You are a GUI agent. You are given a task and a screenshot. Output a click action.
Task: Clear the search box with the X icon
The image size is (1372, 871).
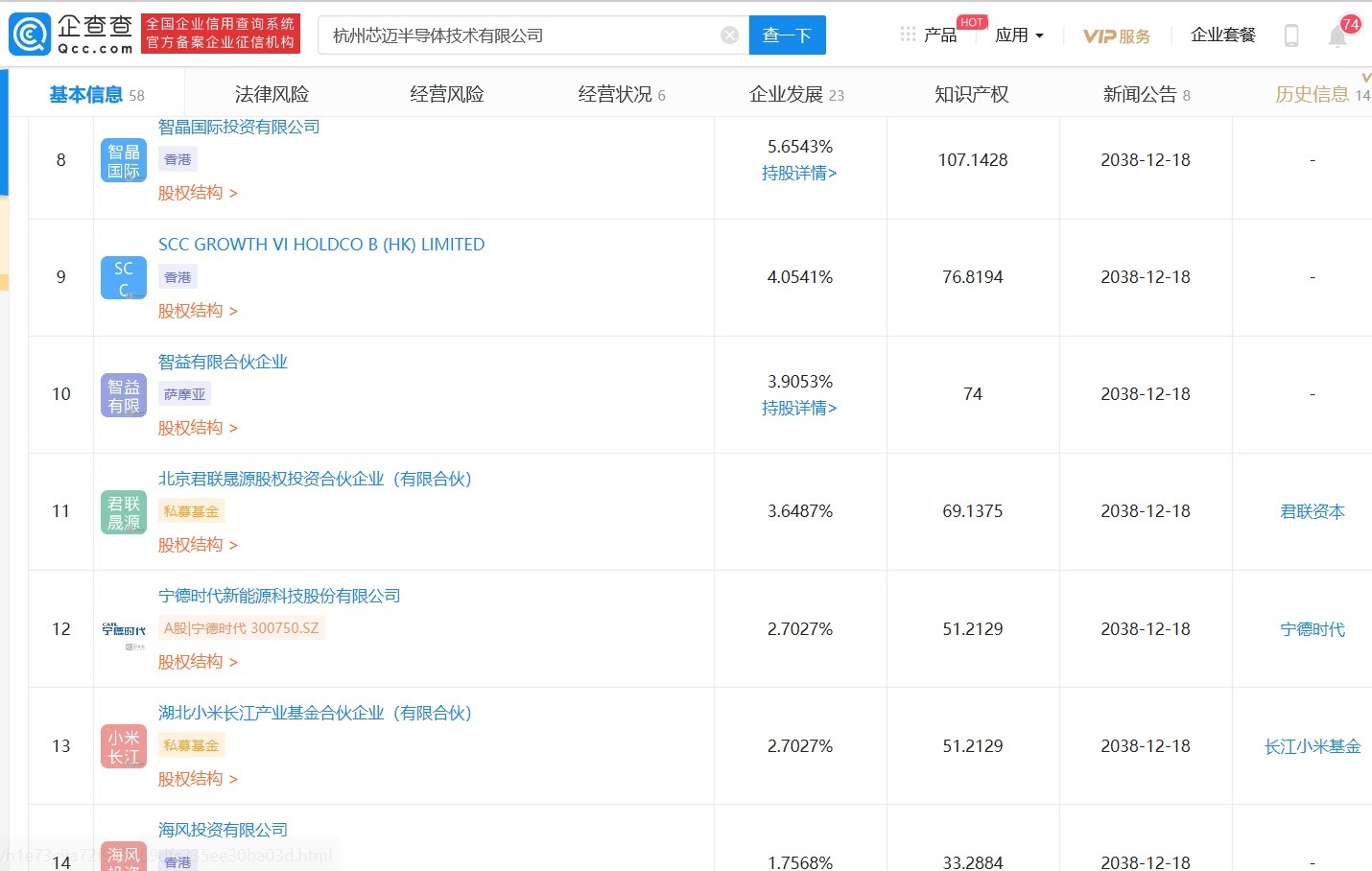(x=729, y=35)
